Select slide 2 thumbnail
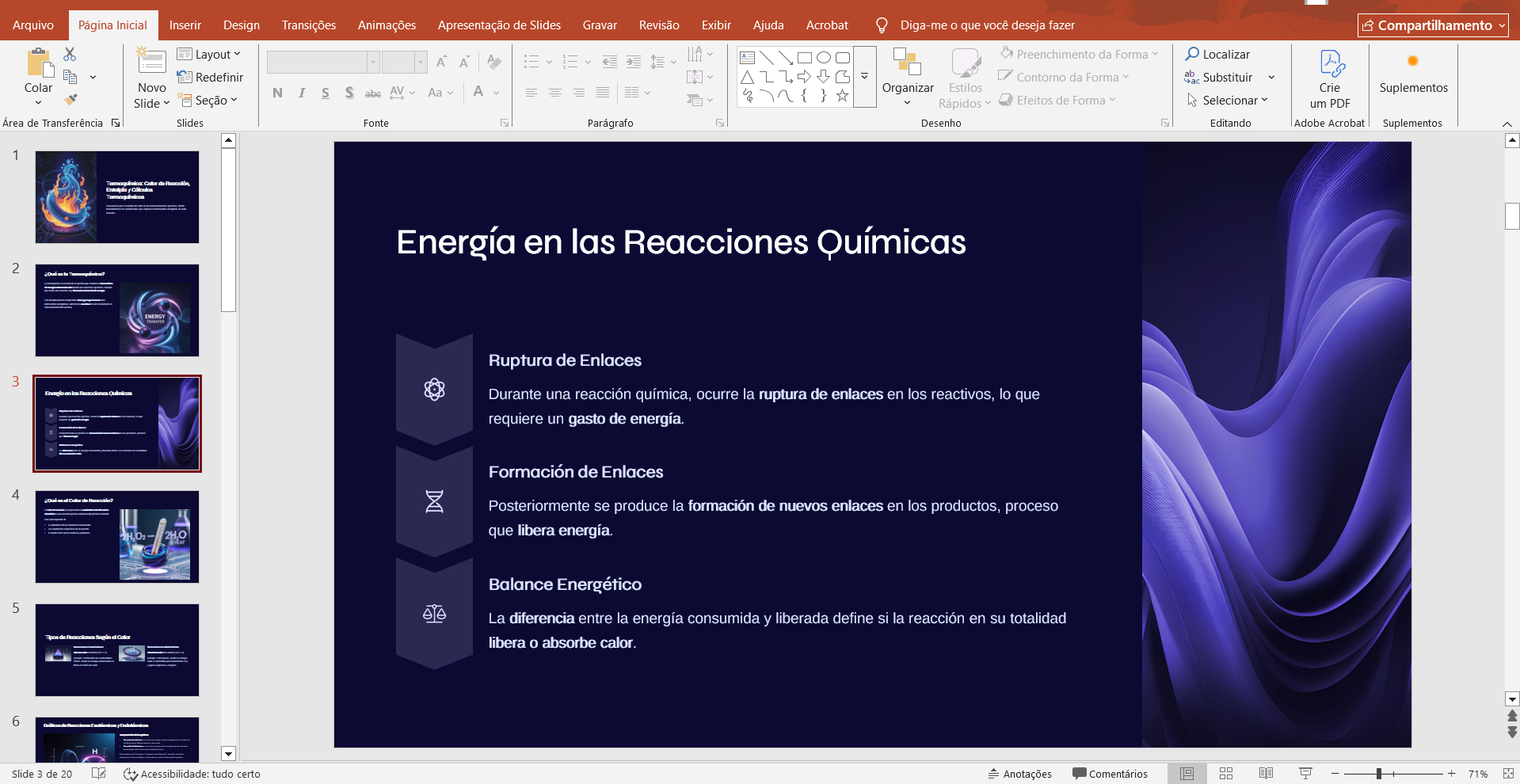 pyautogui.click(x=117, y=310)
